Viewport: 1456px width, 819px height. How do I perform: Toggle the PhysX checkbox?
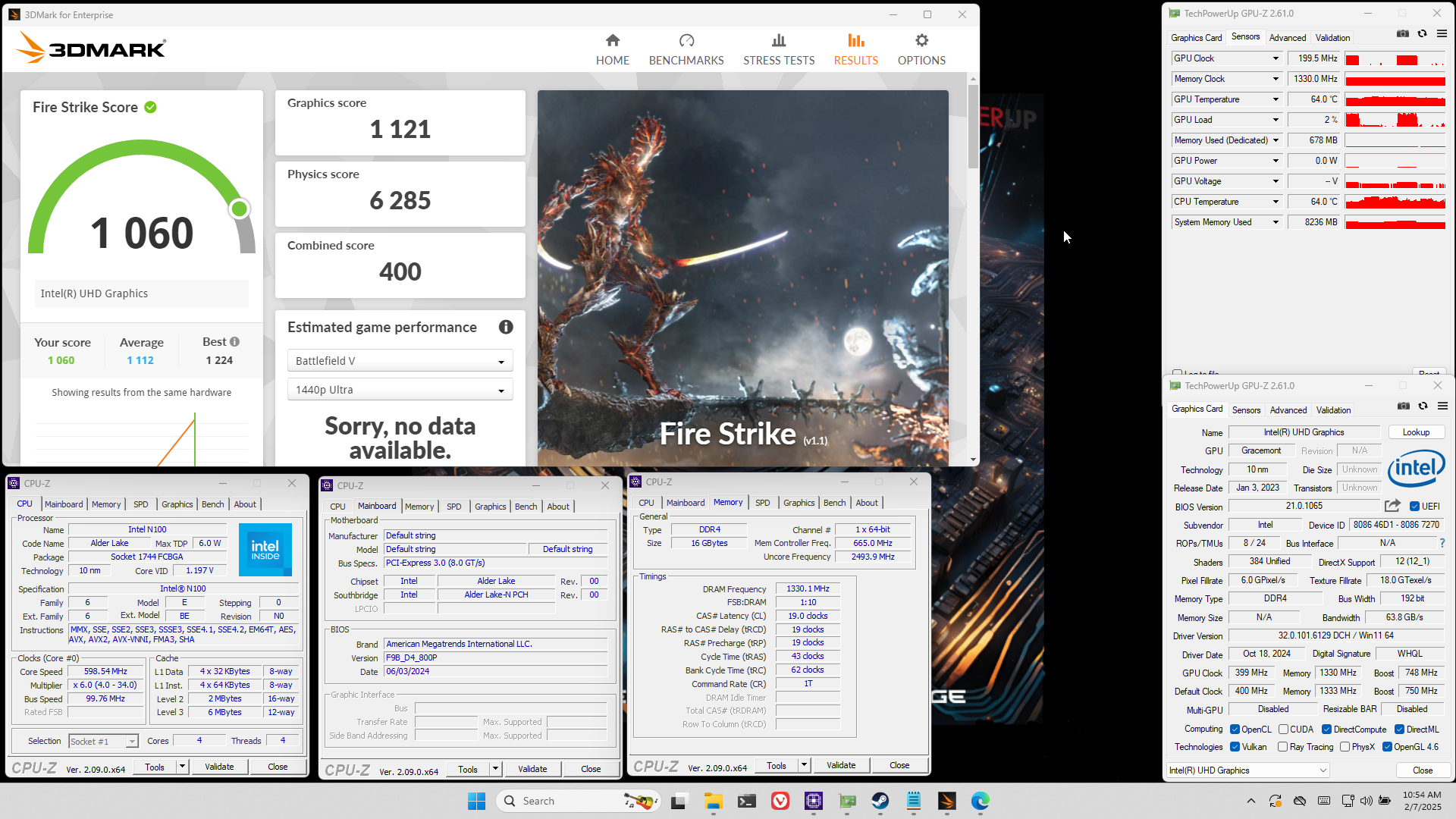1345,747
